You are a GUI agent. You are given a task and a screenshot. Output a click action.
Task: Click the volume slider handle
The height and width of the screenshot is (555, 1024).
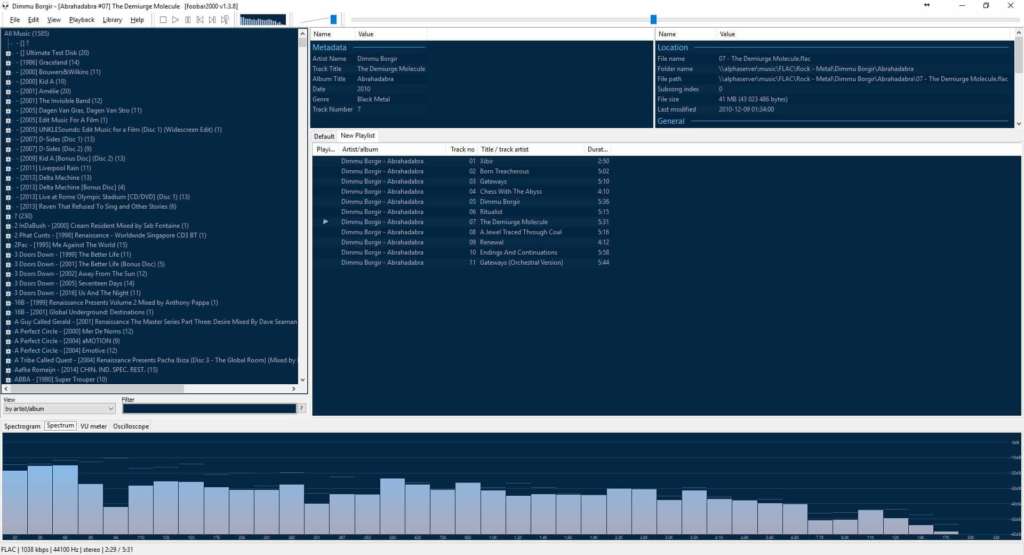tap(333, 20)
